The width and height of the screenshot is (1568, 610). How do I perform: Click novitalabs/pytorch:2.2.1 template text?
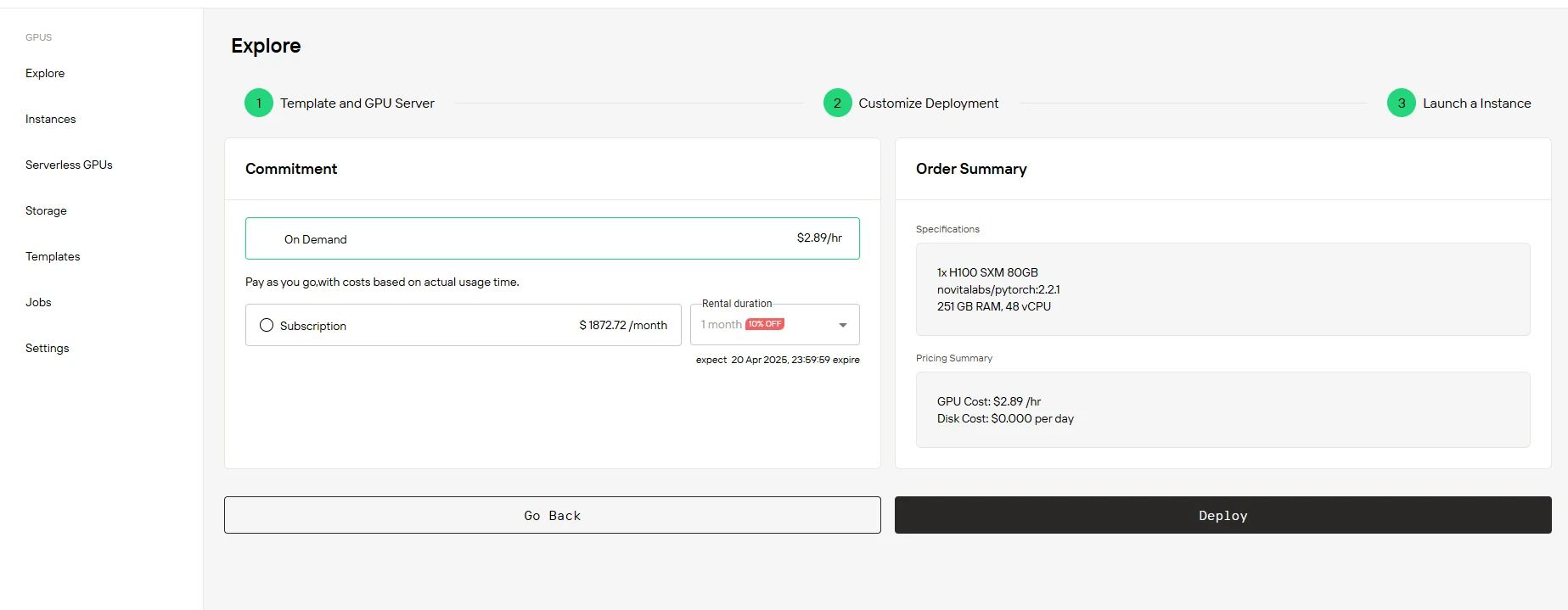tap(998, 289)
